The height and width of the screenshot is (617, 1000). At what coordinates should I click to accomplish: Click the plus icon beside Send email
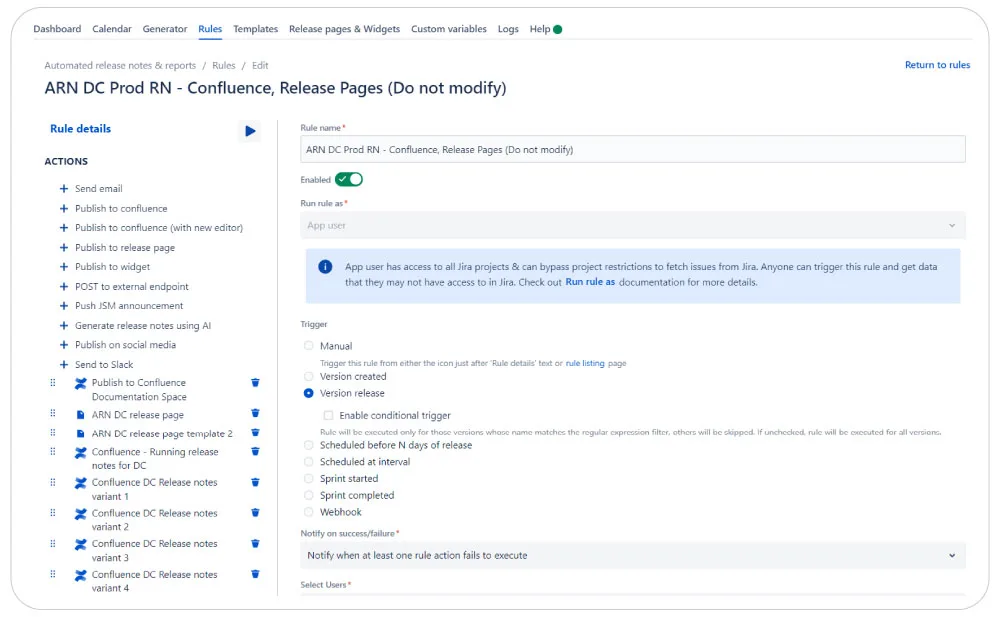(x=64, y=189)
